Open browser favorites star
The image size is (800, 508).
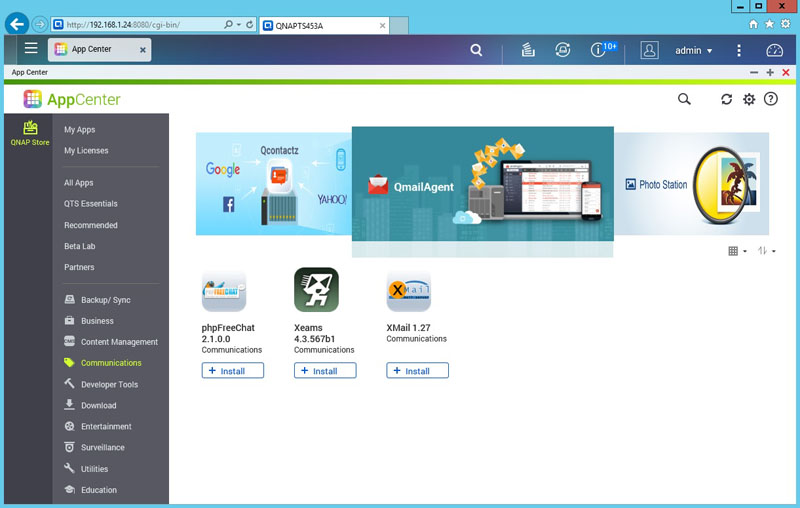(x=769, y=24)
